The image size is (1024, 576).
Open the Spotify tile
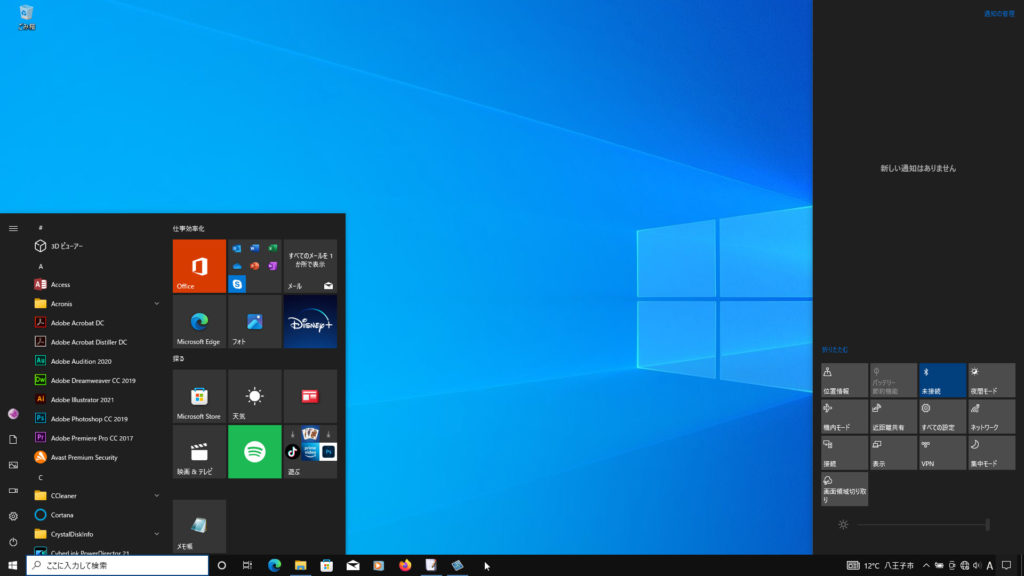tap(254, 451)
